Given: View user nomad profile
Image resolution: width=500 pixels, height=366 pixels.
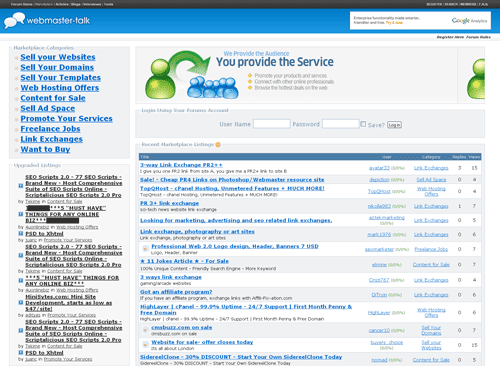Looking at the screenshot, I should click(x=379, y=360).
